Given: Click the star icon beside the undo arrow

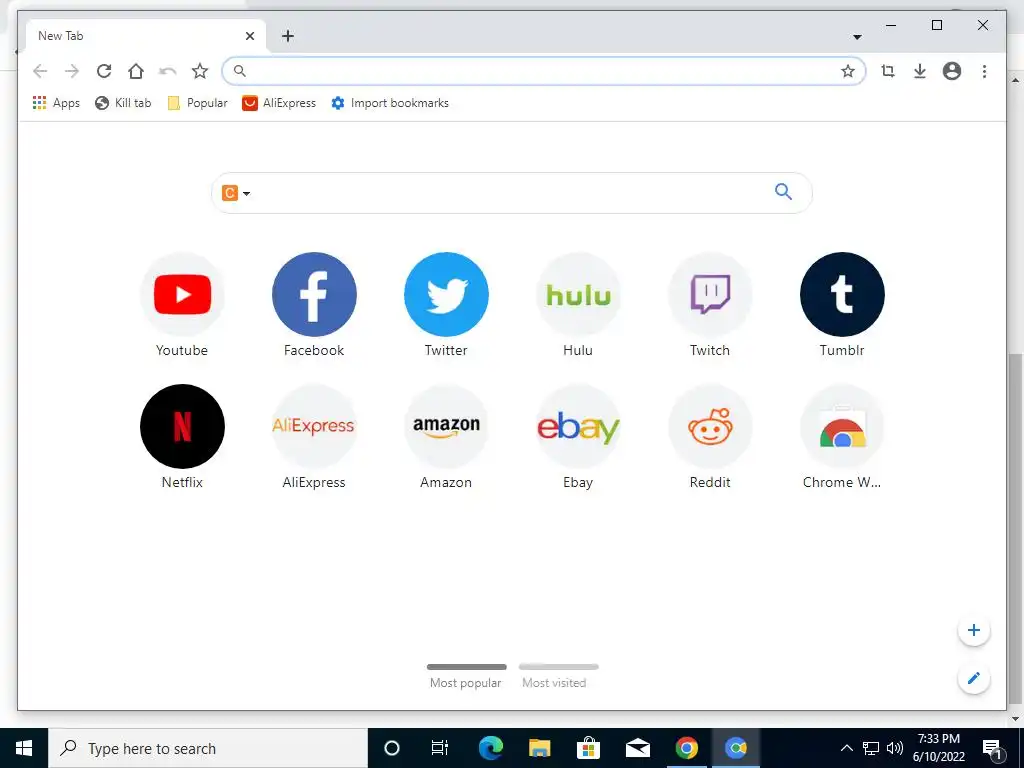Looking at the screenshot, I should 200,71.
